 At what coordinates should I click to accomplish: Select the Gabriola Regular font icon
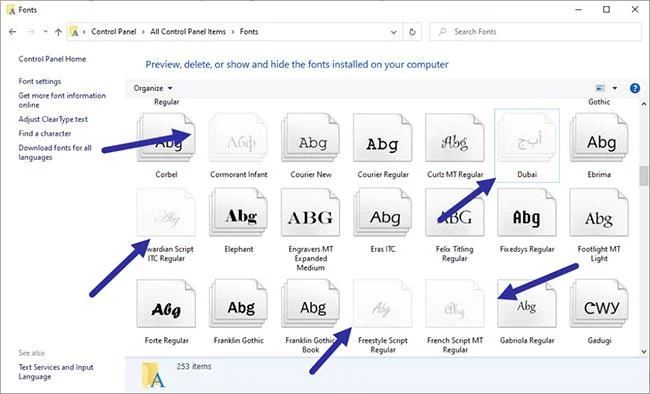[527, 304]
